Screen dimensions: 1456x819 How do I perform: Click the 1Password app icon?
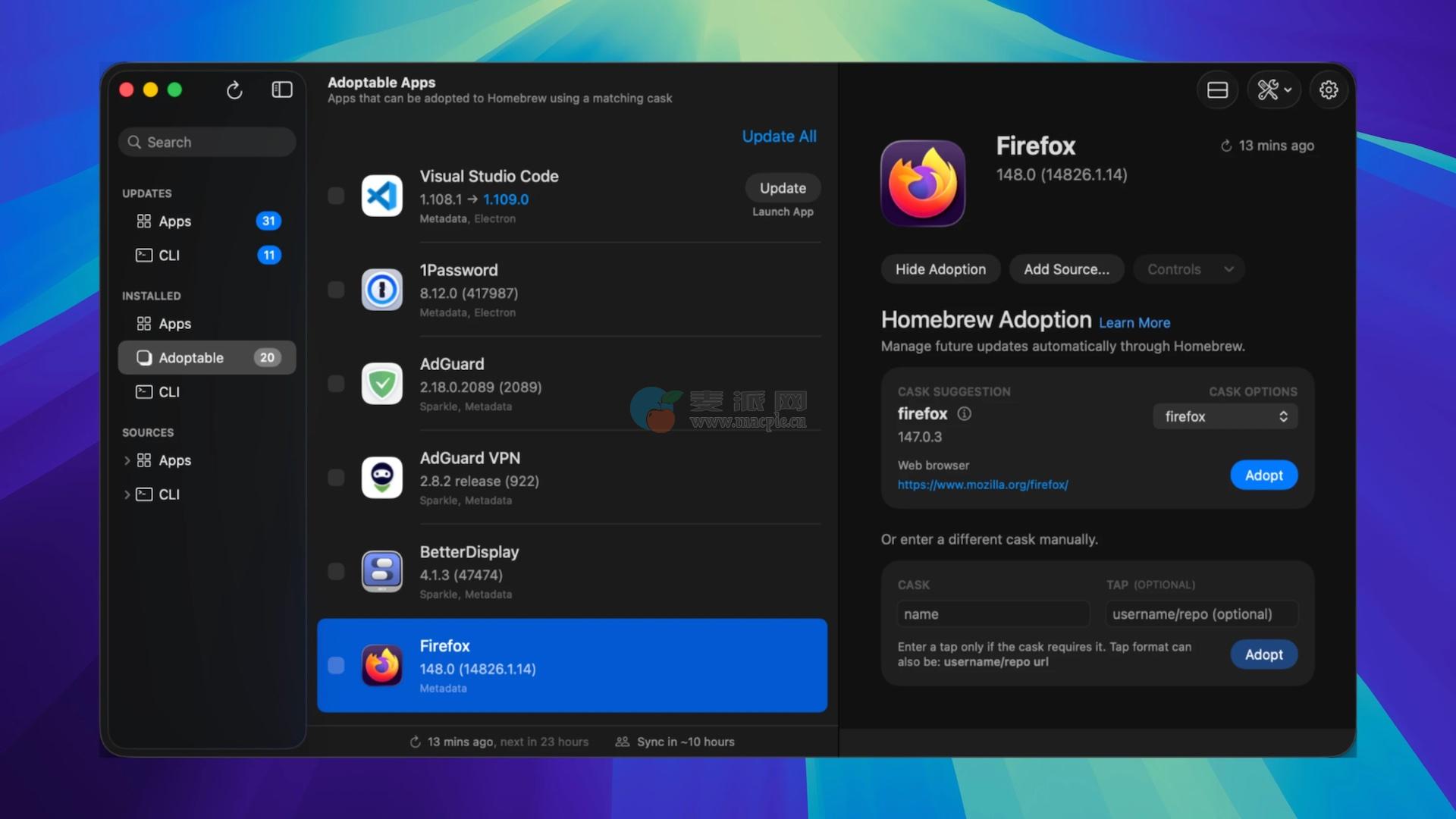click(x=381, y=290)
